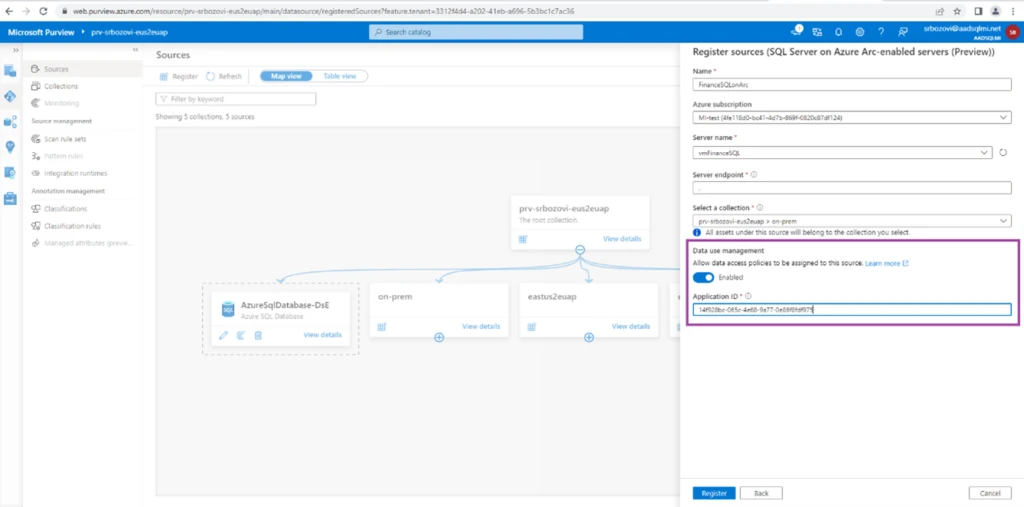Open the help question mark icon
This screenshot has height=507, width=1024.
click(881, 32)
